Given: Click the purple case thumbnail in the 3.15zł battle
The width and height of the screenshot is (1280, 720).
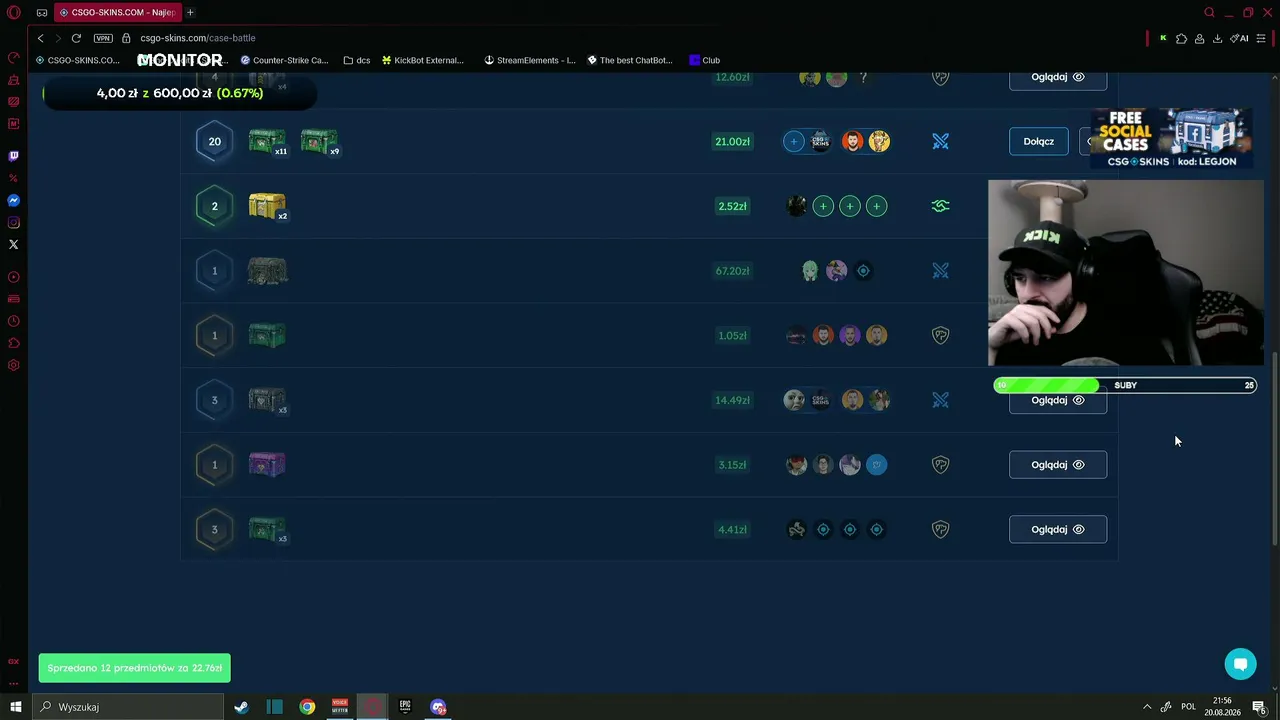Looking at the screenshot, I should (x=267, y=464).
